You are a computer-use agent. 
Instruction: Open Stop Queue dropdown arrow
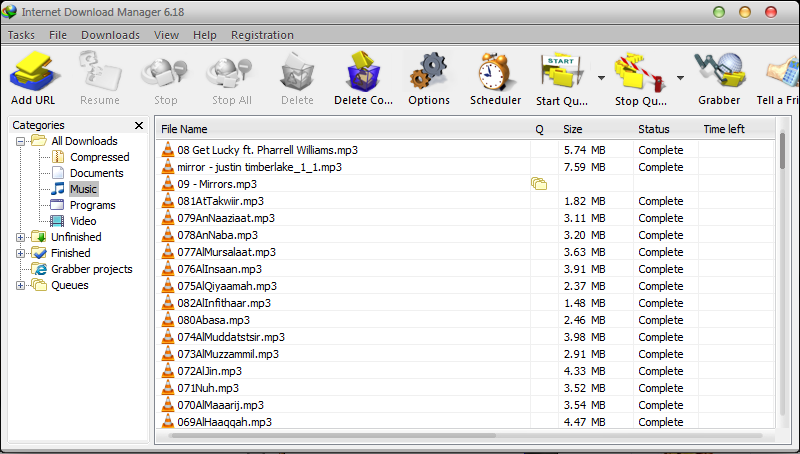(x=680, y=78)
